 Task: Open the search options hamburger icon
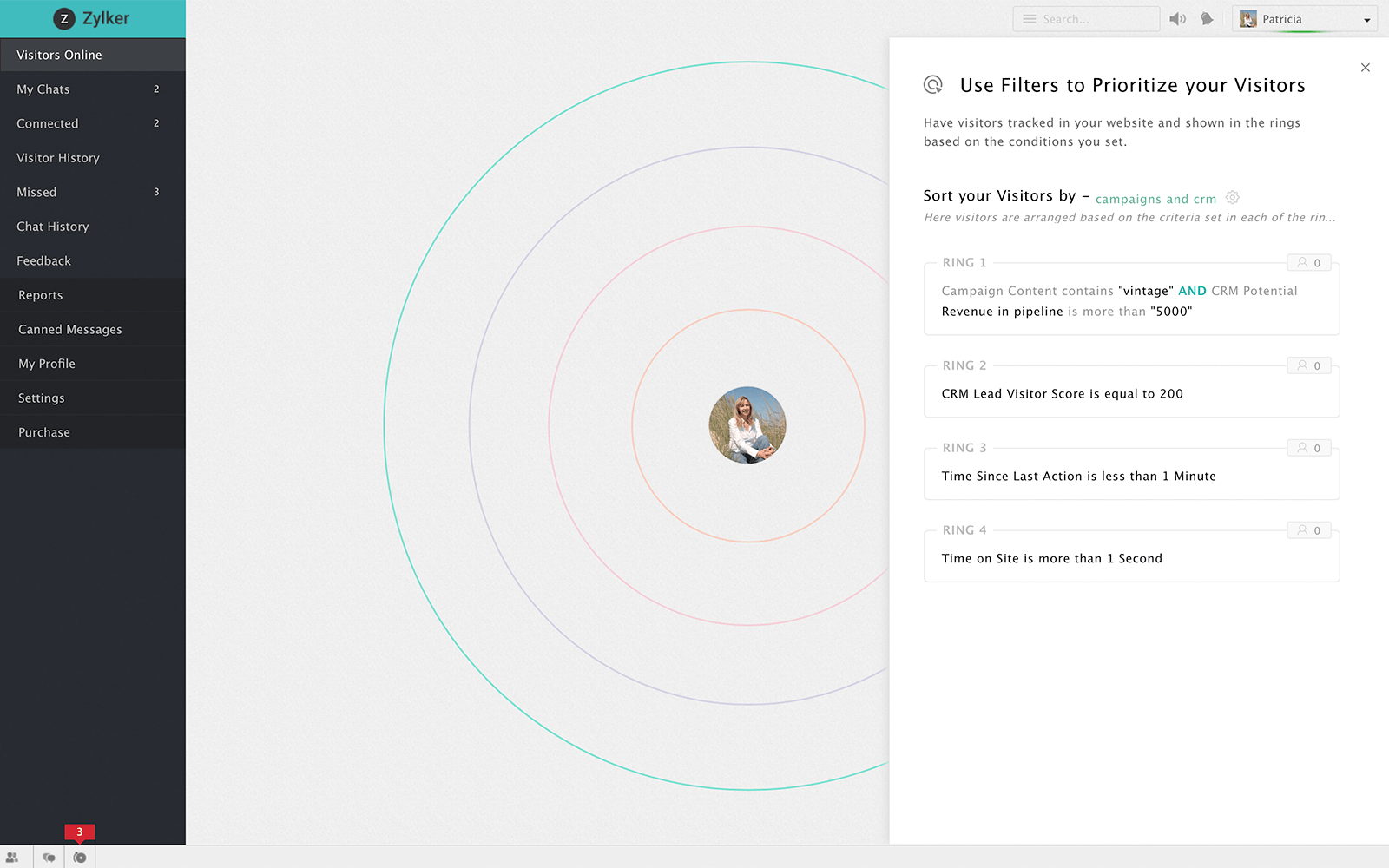1029,19
